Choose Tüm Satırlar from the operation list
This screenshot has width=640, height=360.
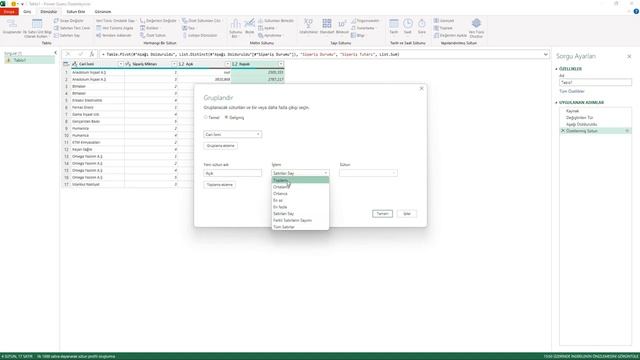[300, 227]
